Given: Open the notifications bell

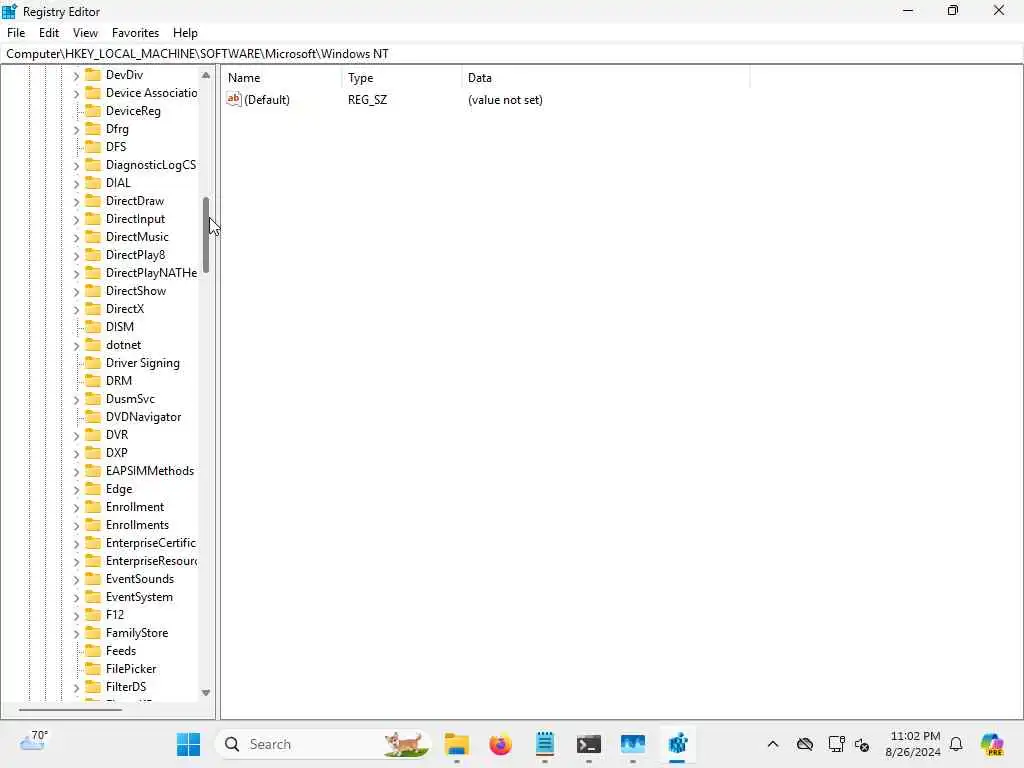Looking at the screenshot, I should [x=956, y=744].
